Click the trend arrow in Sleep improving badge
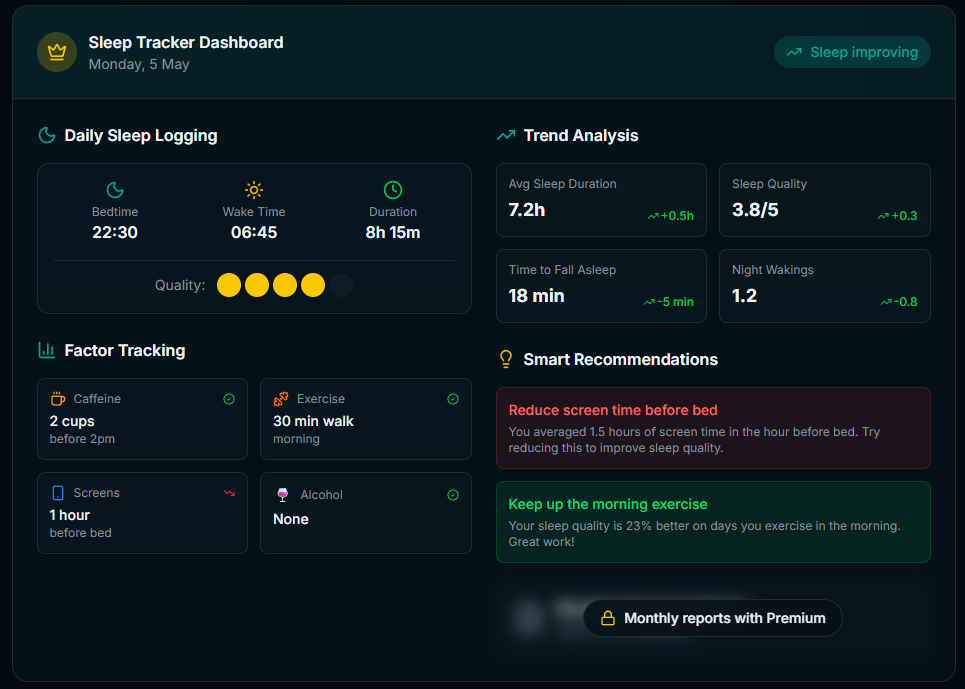 (794, 52)
